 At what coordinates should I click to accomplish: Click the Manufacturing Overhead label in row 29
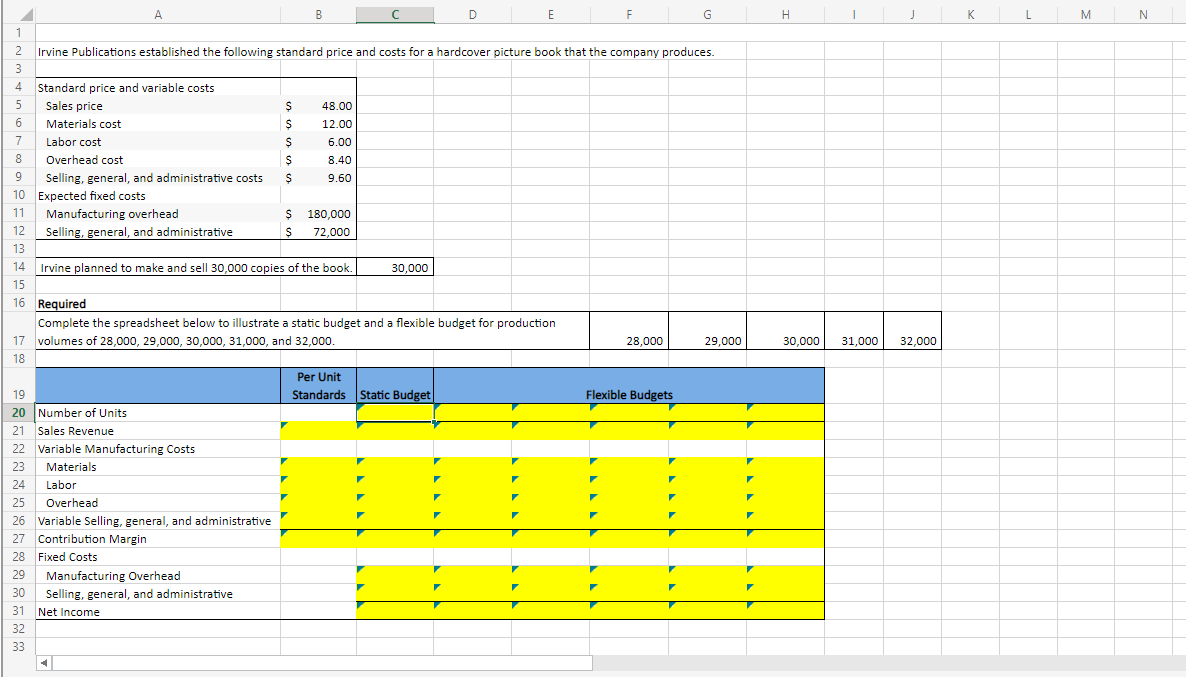113,576
